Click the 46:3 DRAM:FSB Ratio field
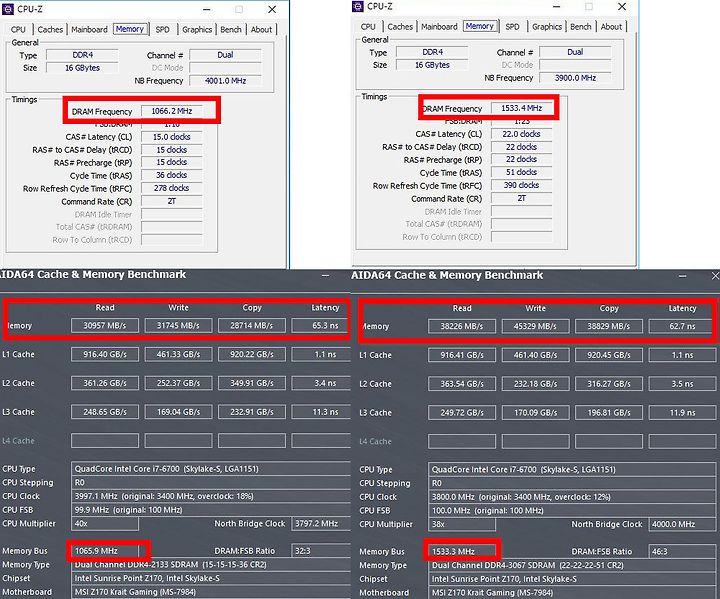This screenshot has width=720, height=599. (682, 552)
